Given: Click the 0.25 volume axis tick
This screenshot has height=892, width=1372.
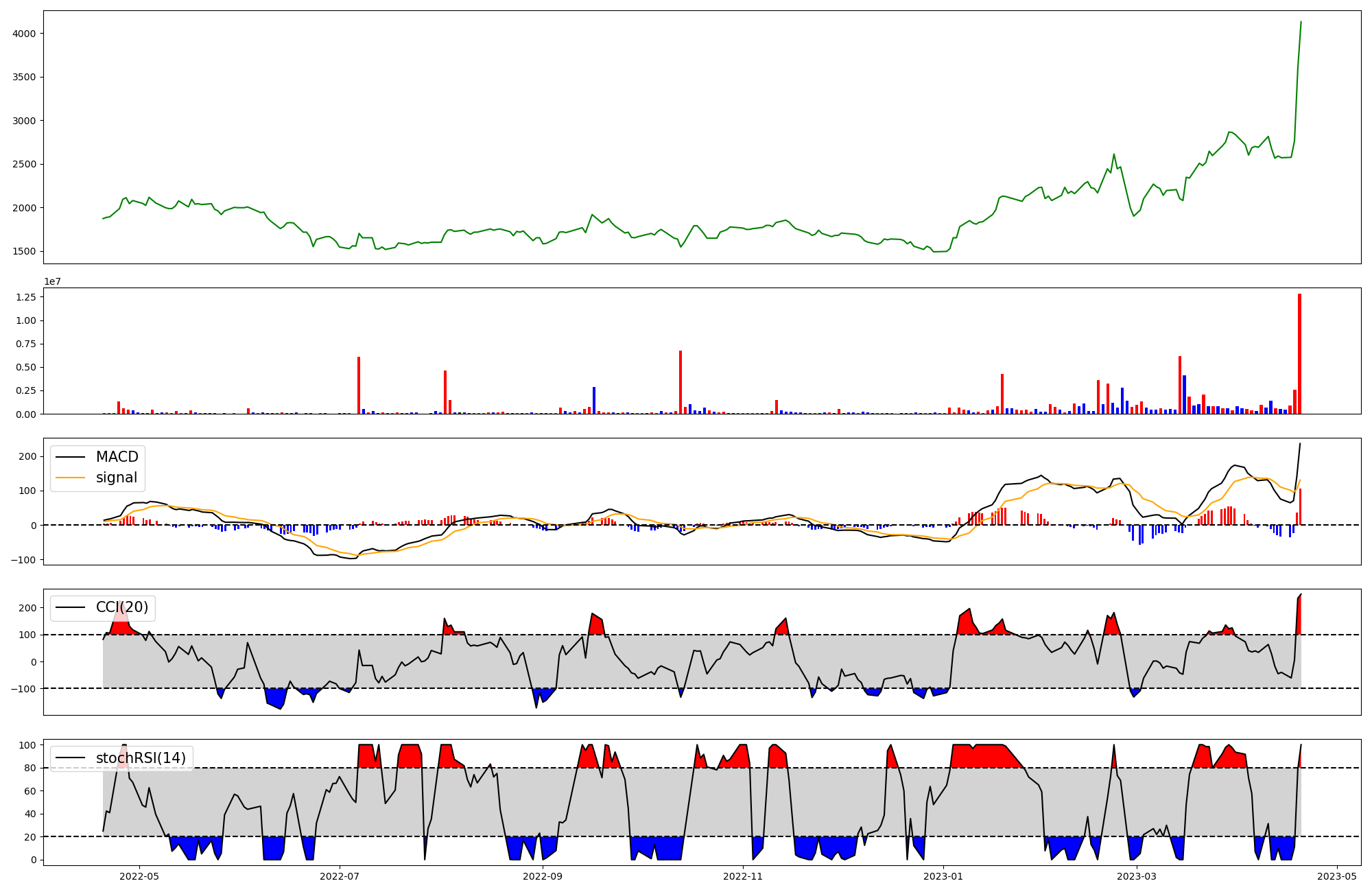Looking at the screenshot, I should coord(26,390).
